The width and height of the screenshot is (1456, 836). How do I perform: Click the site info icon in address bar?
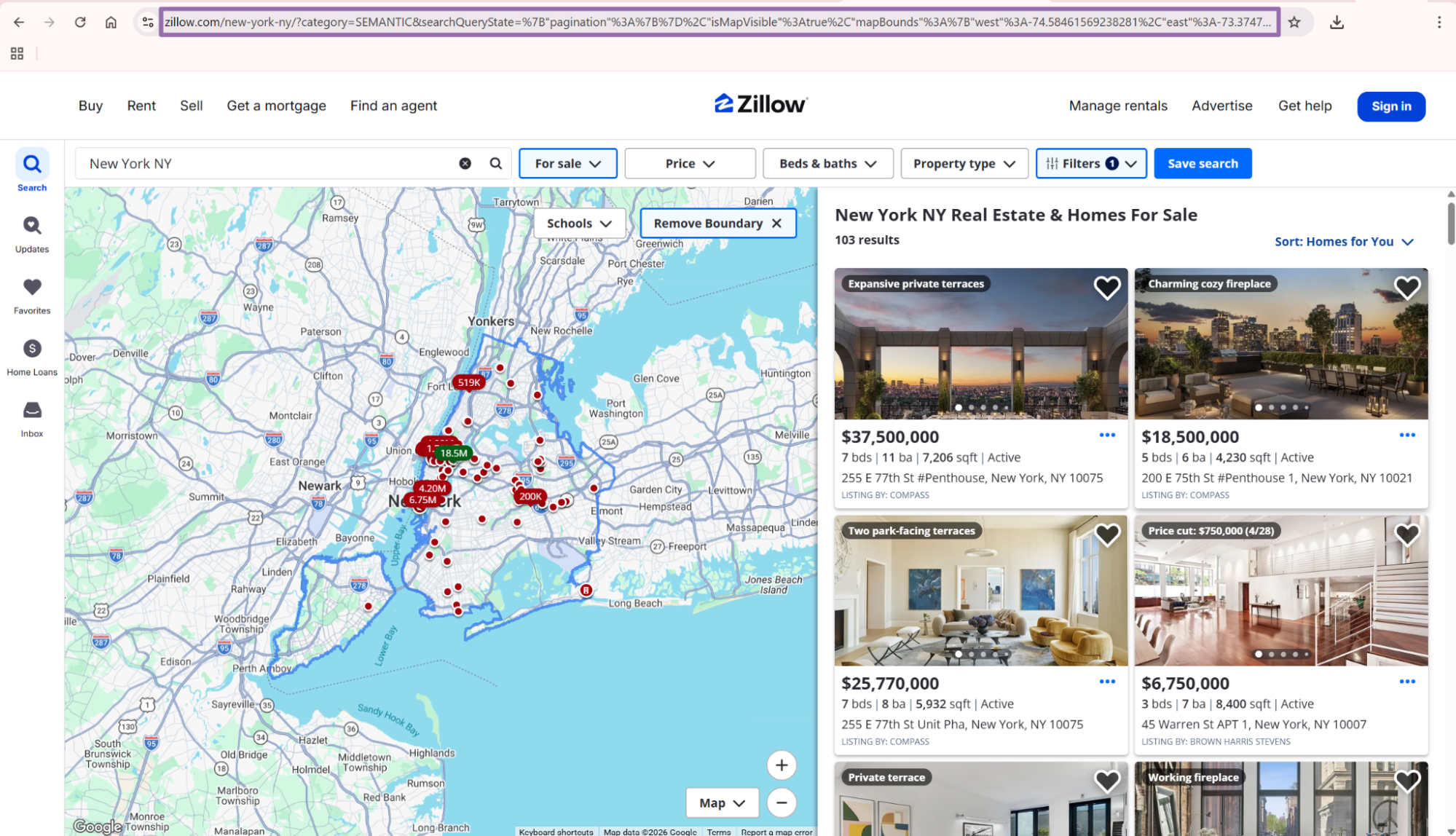coord(148,22)
